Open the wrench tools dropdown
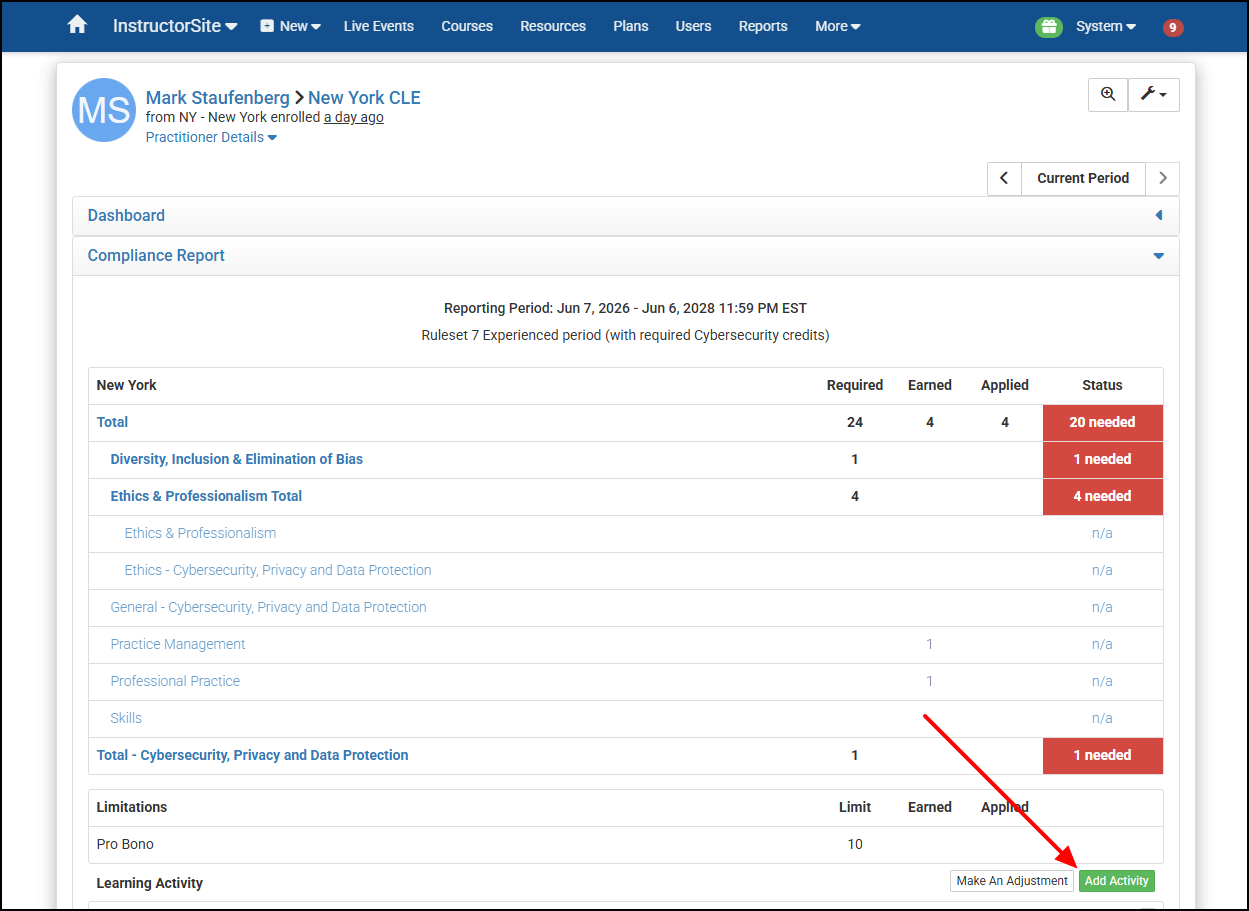1249x911 pixels. 1154,94
